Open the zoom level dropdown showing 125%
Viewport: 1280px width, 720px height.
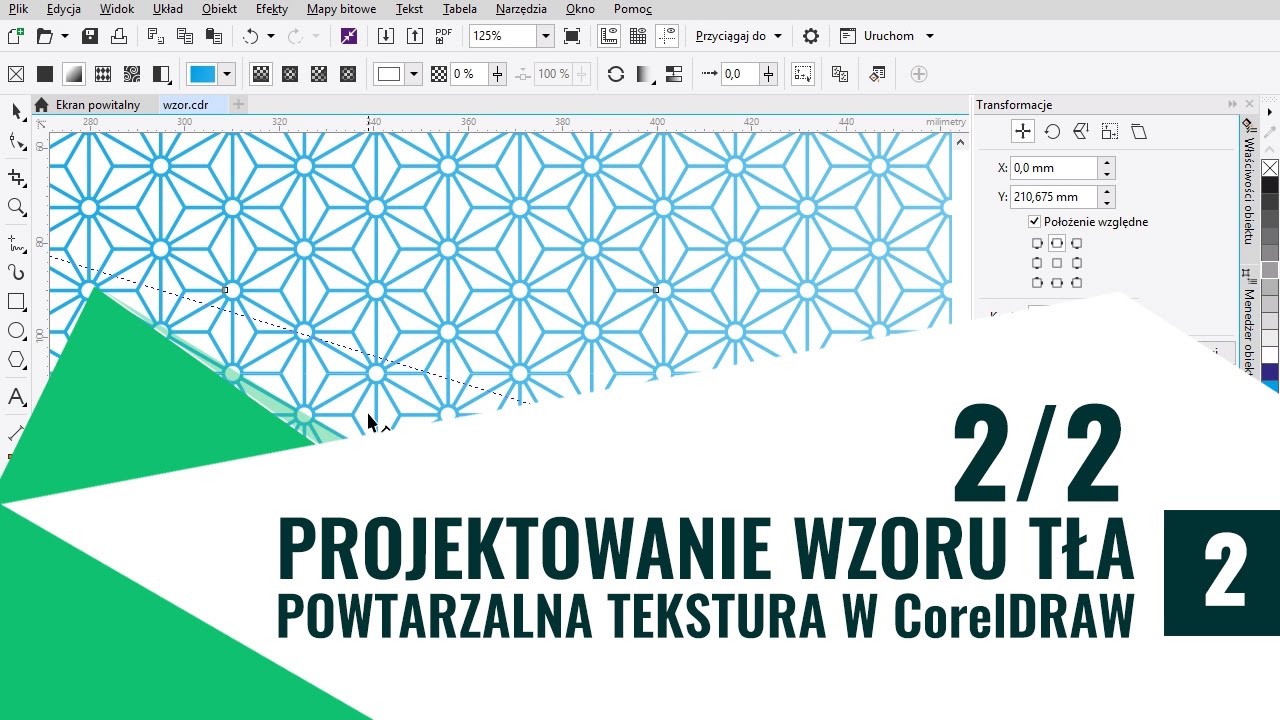pos(546,36)
